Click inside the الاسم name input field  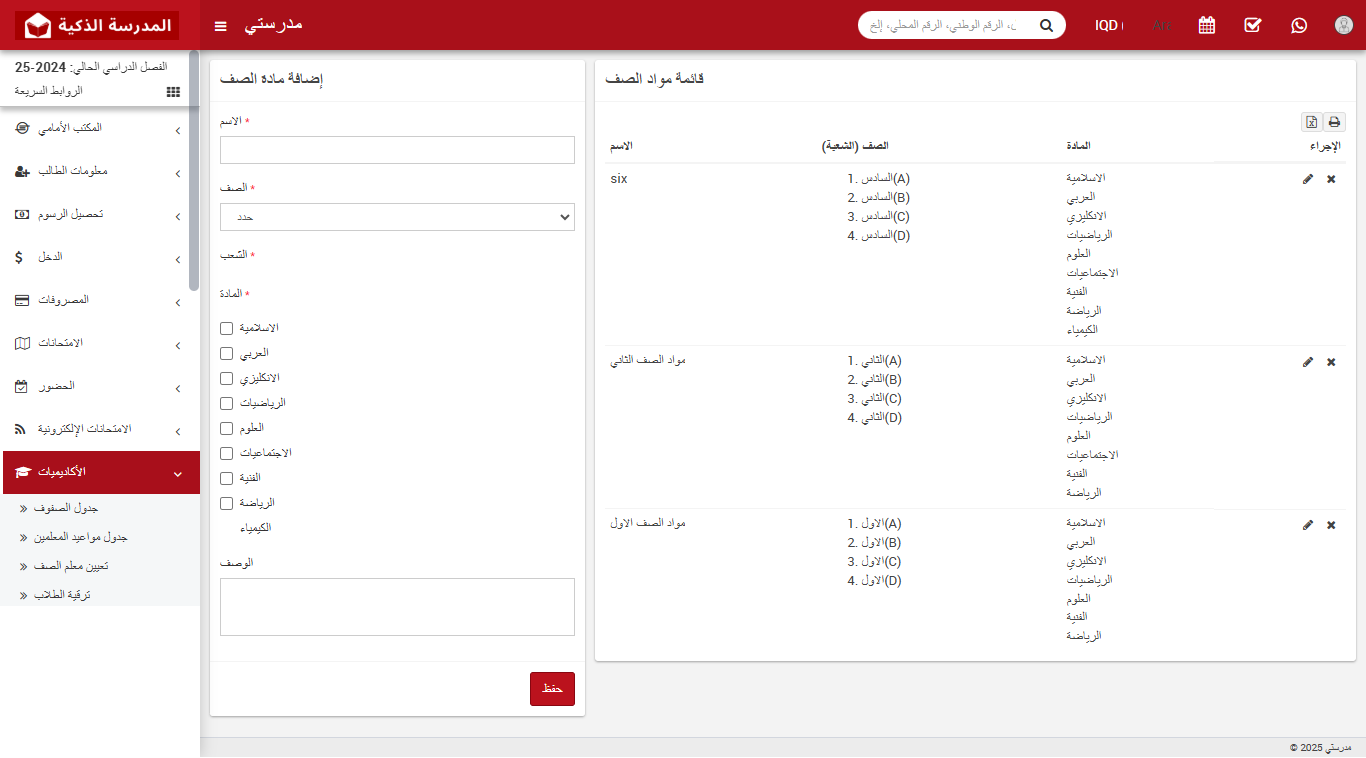click(396, 149)
